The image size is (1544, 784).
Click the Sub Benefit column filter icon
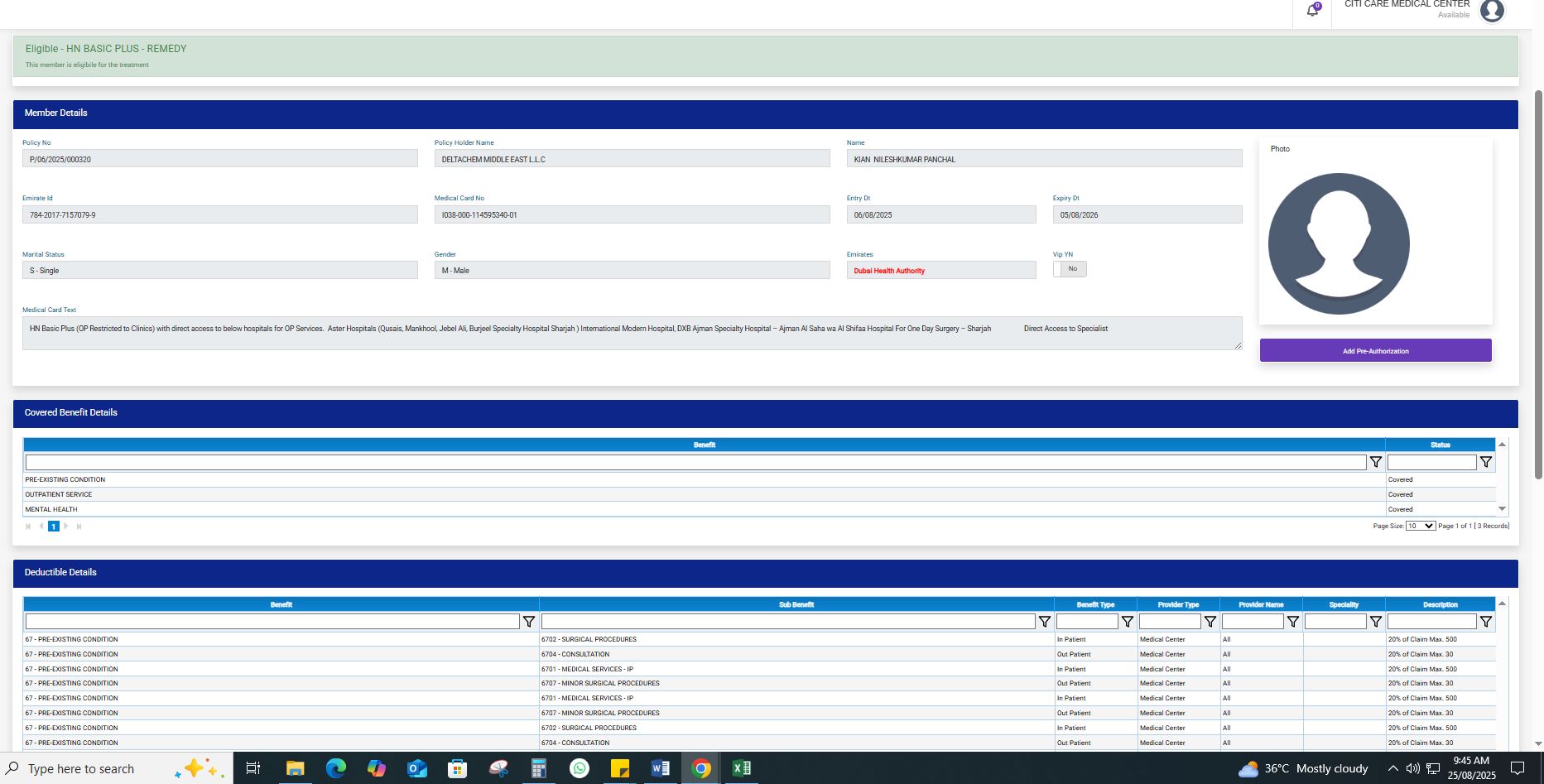pos(1044,622)
